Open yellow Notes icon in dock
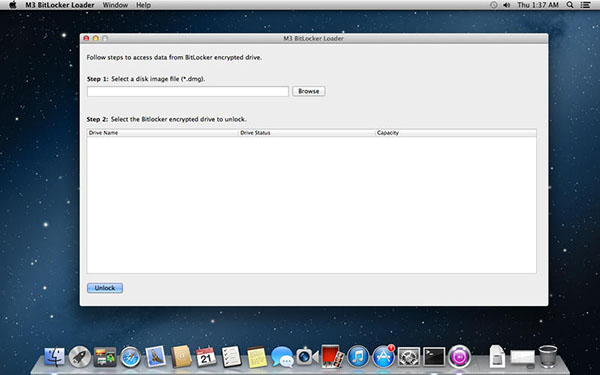 (x=257, y=357)
